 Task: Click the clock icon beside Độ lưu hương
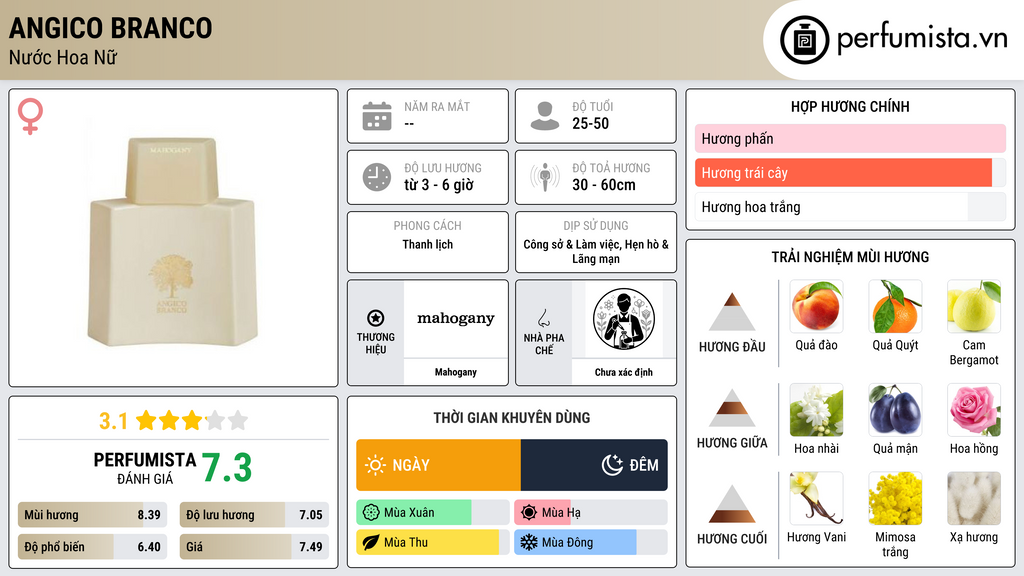pyautogui.click(x=377, y=177)
